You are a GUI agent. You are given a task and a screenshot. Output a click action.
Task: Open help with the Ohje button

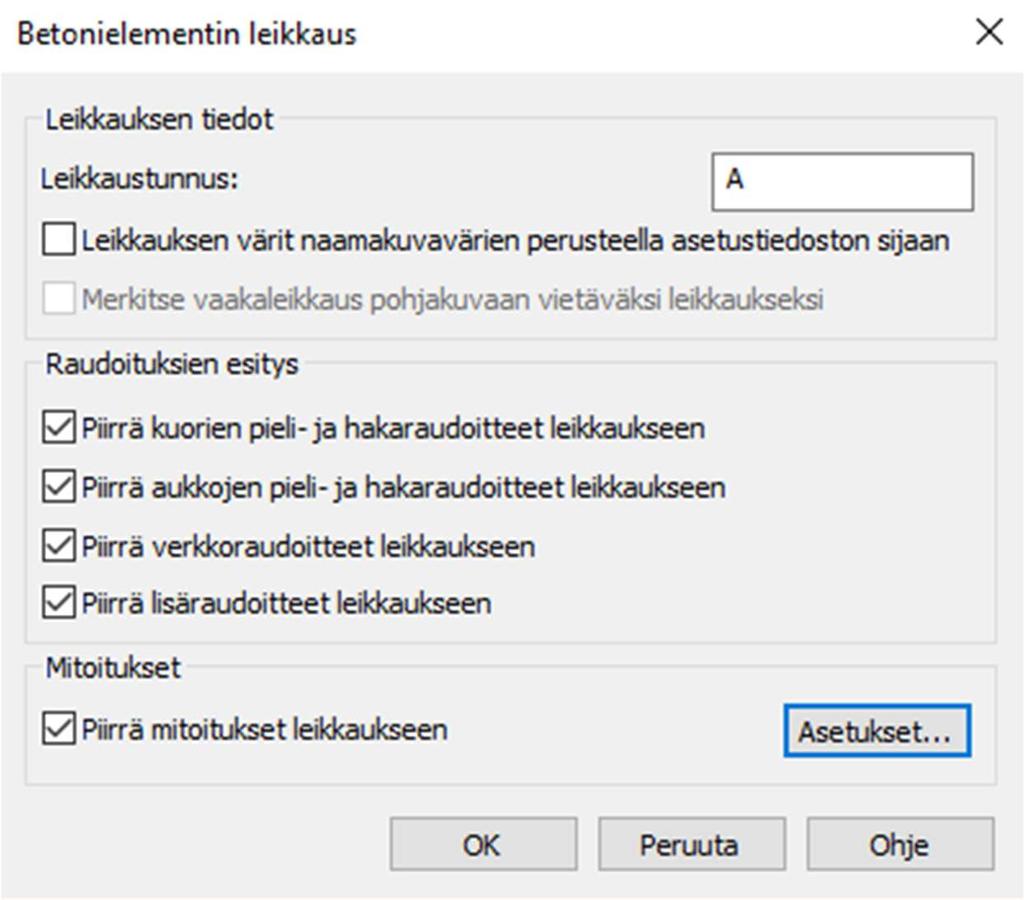coord(901,844)
